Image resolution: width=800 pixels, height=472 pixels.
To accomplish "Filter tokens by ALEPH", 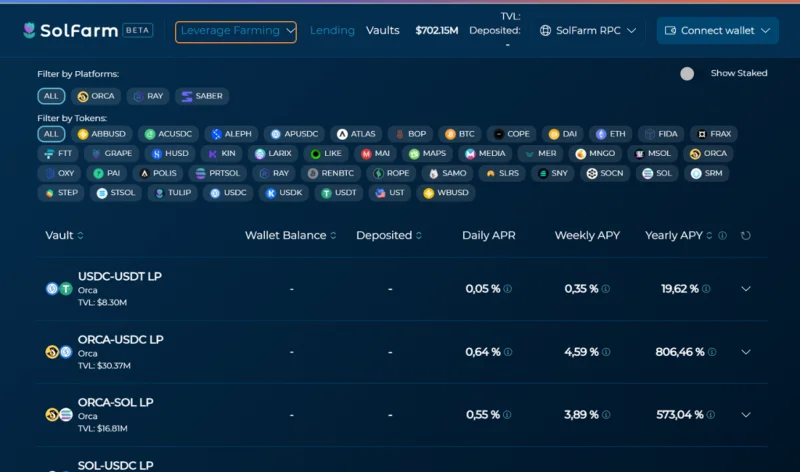I will click(232, 134).
